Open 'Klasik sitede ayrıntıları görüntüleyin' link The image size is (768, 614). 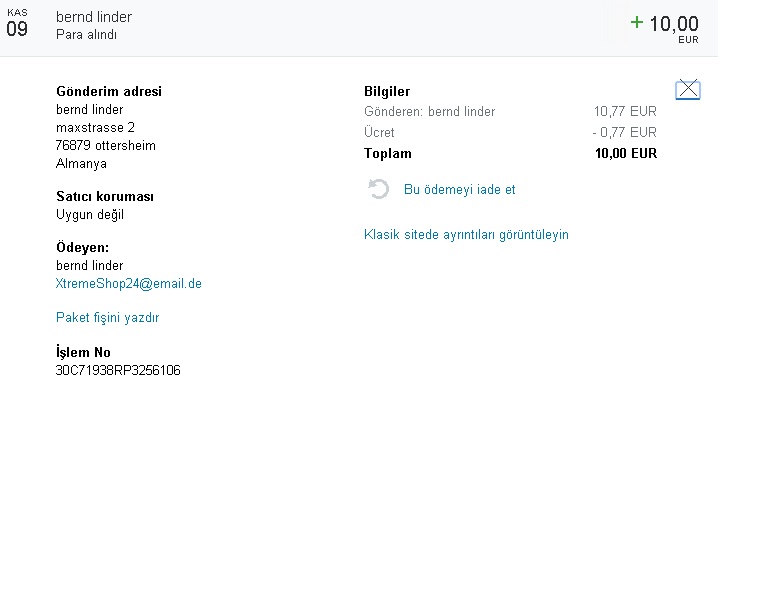[x=466, y=235]
